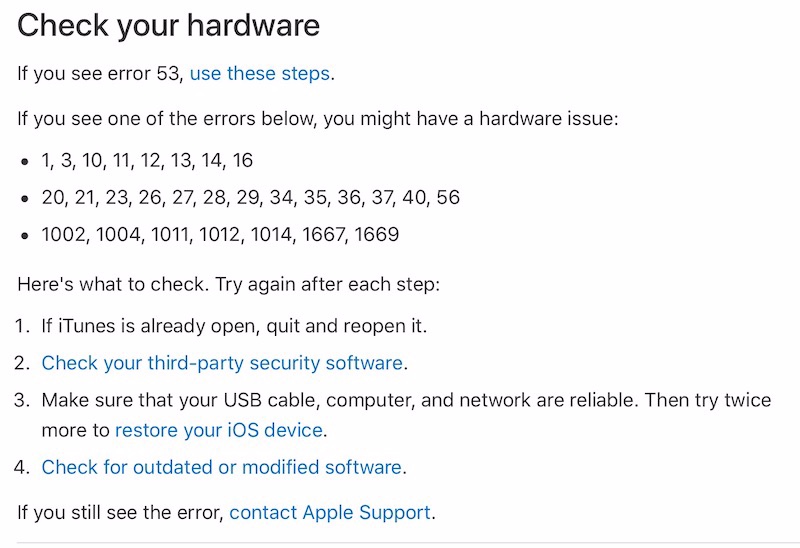Click the hardware issue intro sentence

tap(318, 119)
